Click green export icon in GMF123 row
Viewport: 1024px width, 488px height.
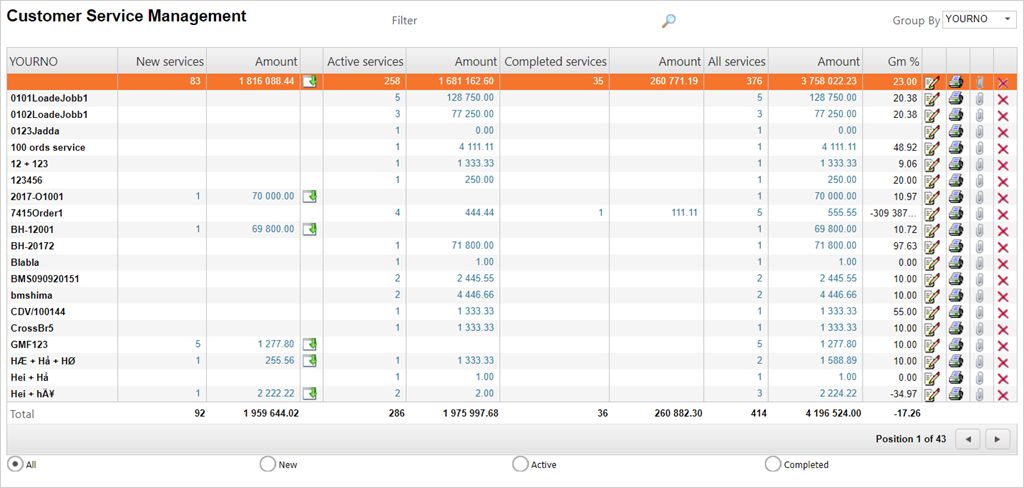coord(310,344)
